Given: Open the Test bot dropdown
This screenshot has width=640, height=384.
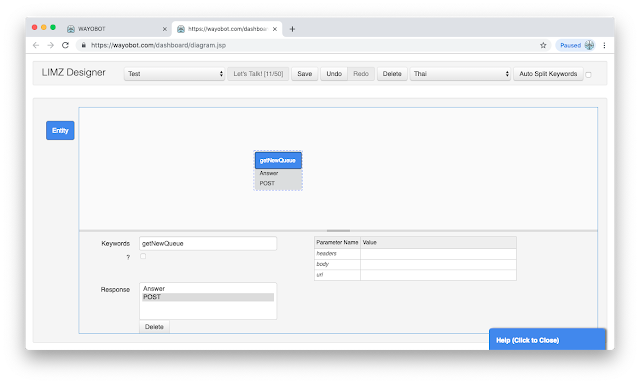Looking at the screenshot, I should [175, 74].
